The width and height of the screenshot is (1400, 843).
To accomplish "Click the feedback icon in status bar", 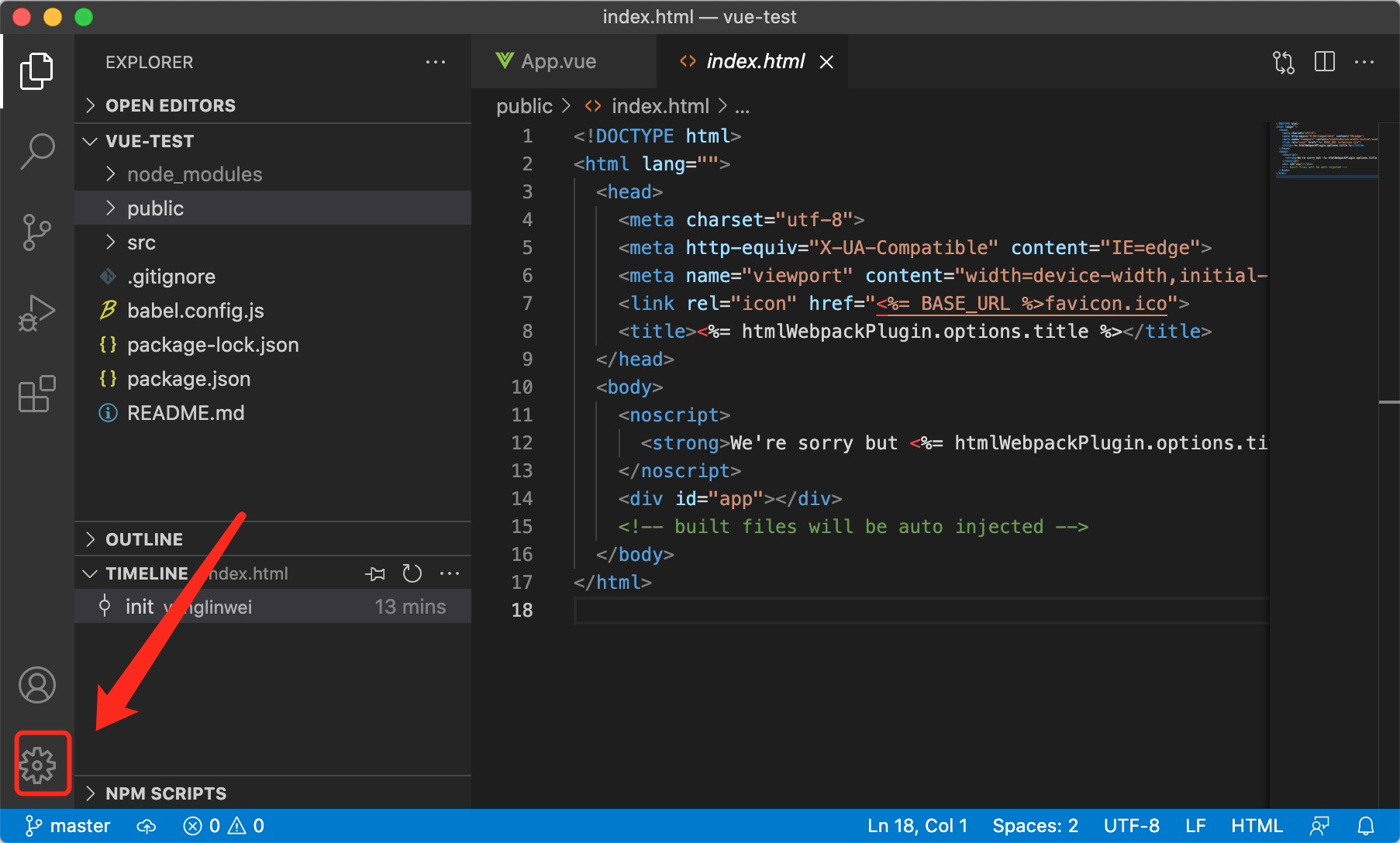I will [x=1319, y=826].
